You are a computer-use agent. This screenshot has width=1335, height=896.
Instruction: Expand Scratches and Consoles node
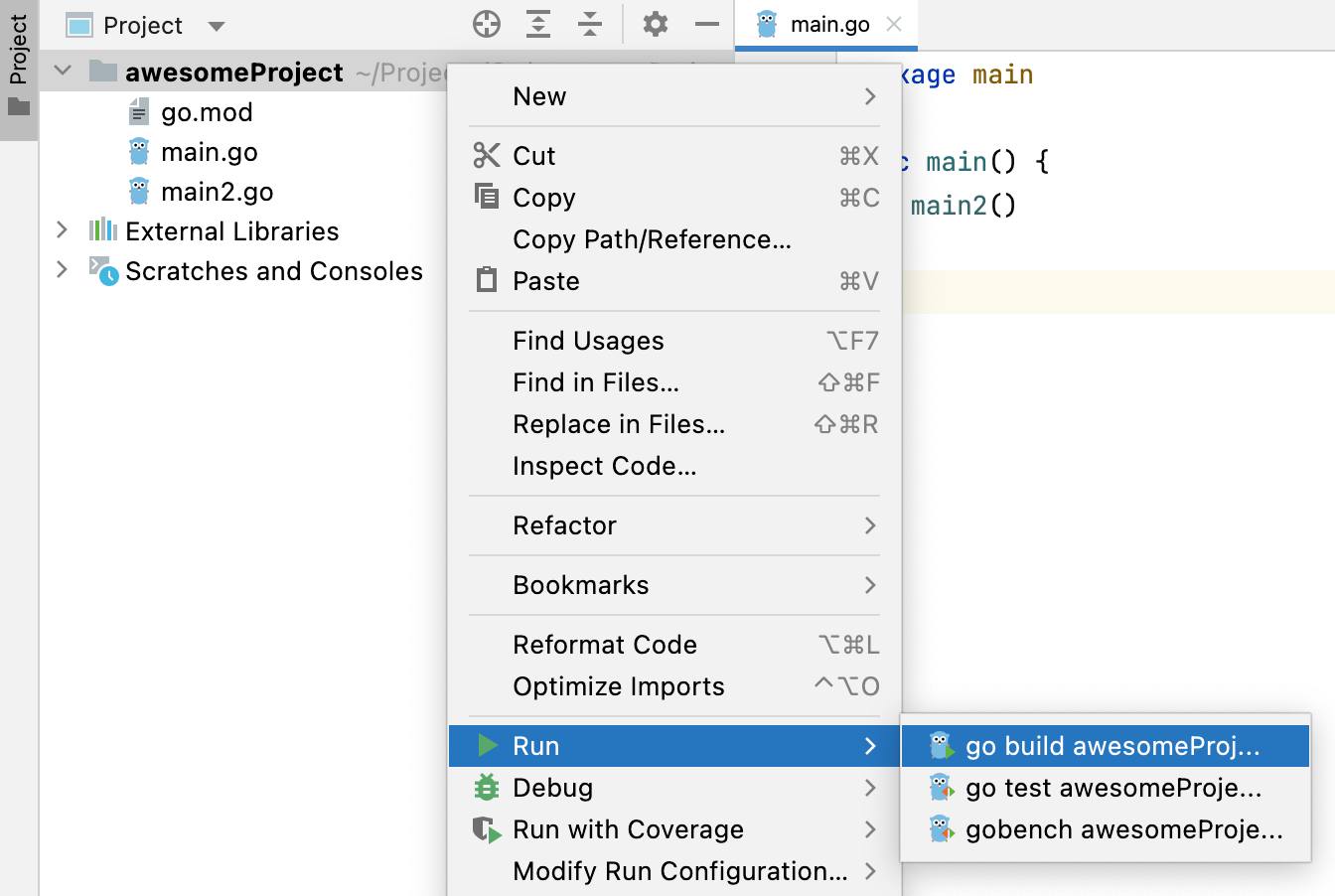(63, 270)
